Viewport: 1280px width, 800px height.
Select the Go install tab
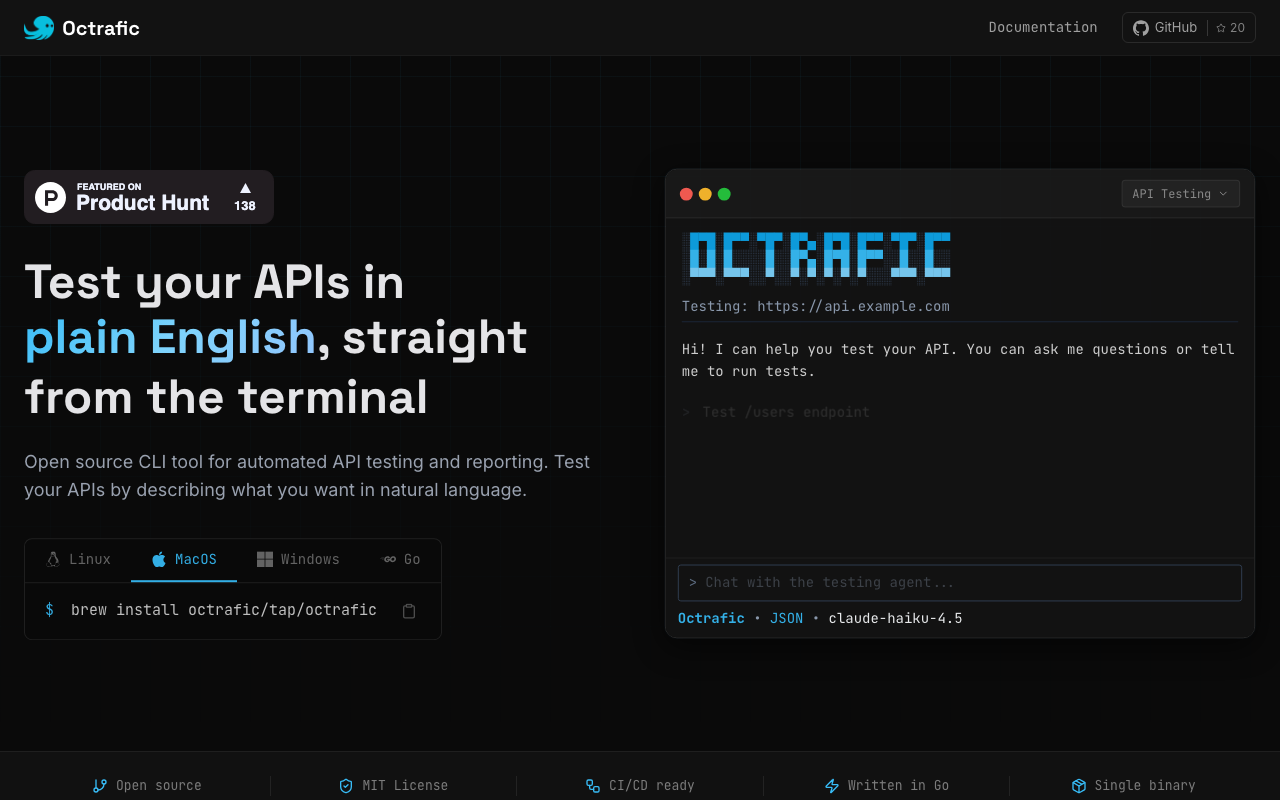[401, 560]
